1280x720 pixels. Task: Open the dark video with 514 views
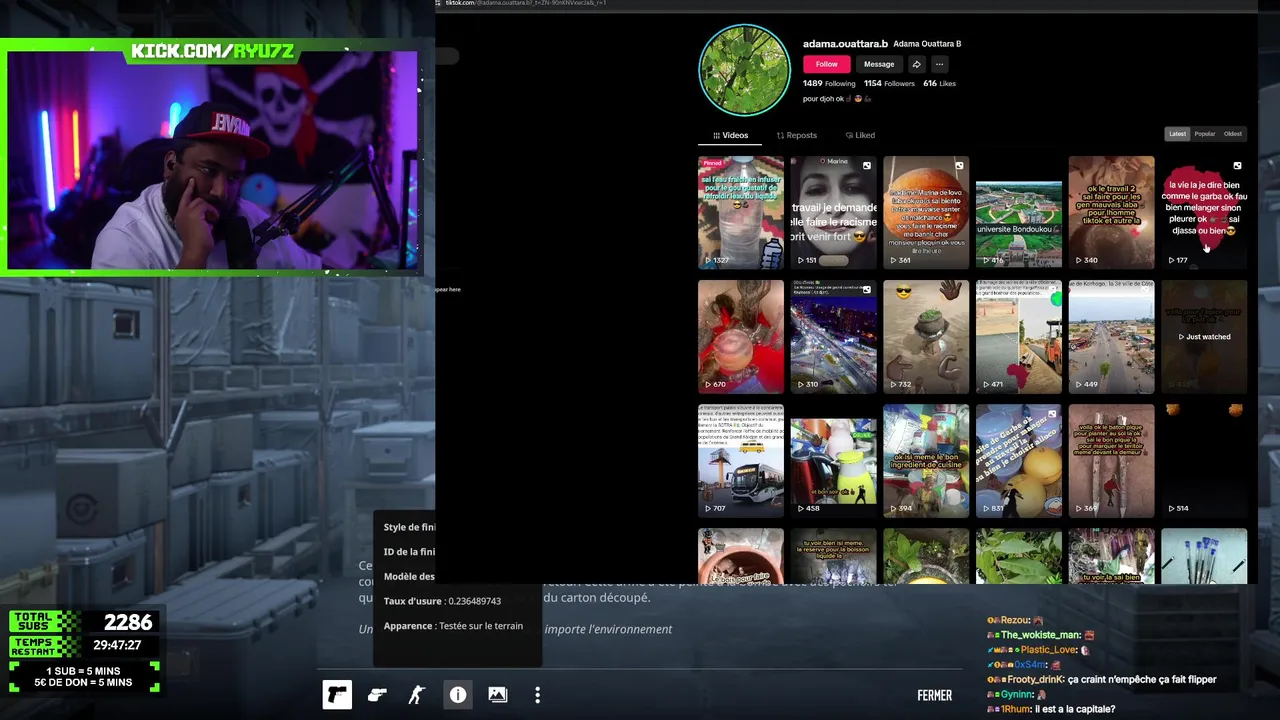1204,460
